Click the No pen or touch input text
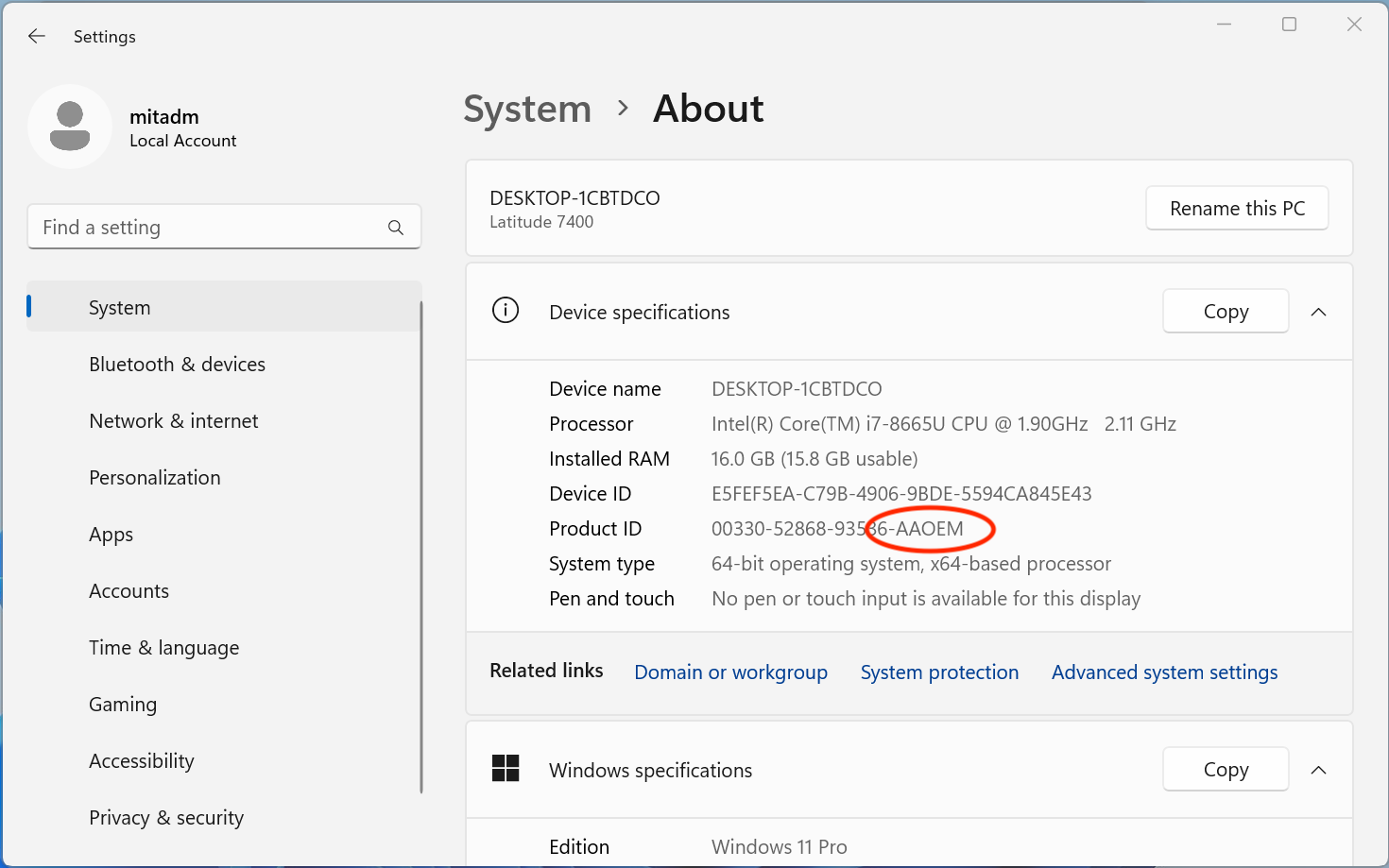 click(x=926, y=599)
